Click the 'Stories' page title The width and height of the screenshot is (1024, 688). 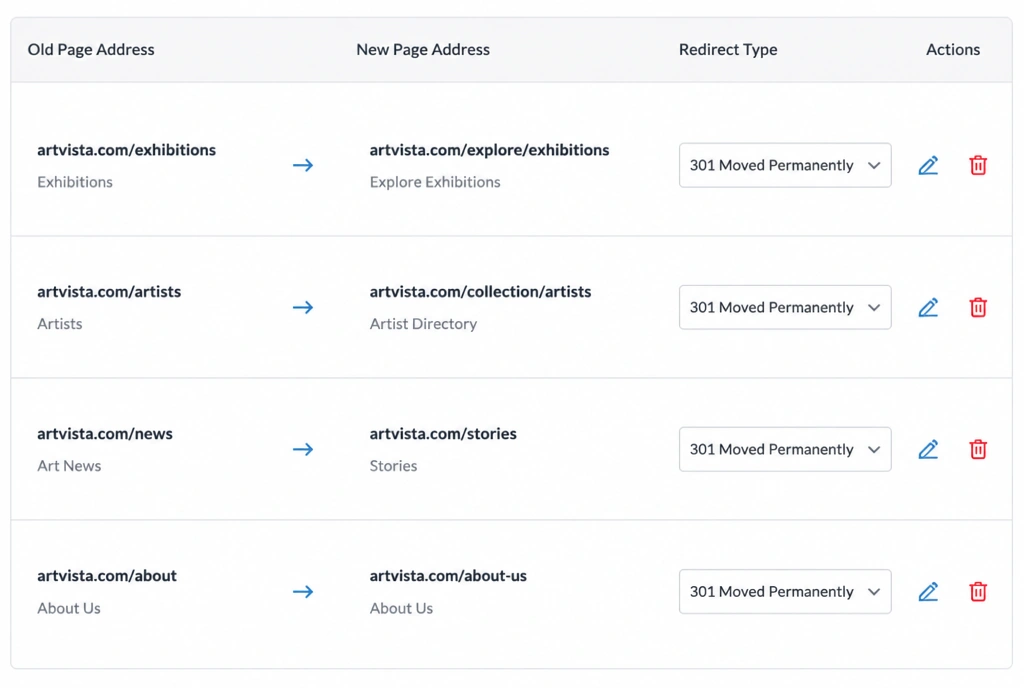click(x=393, y=466)
